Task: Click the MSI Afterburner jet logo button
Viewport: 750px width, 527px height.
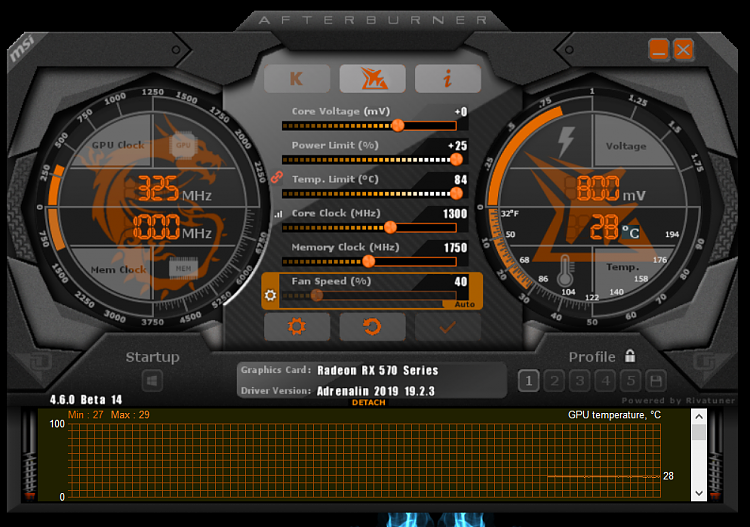Action: (373, 79)
